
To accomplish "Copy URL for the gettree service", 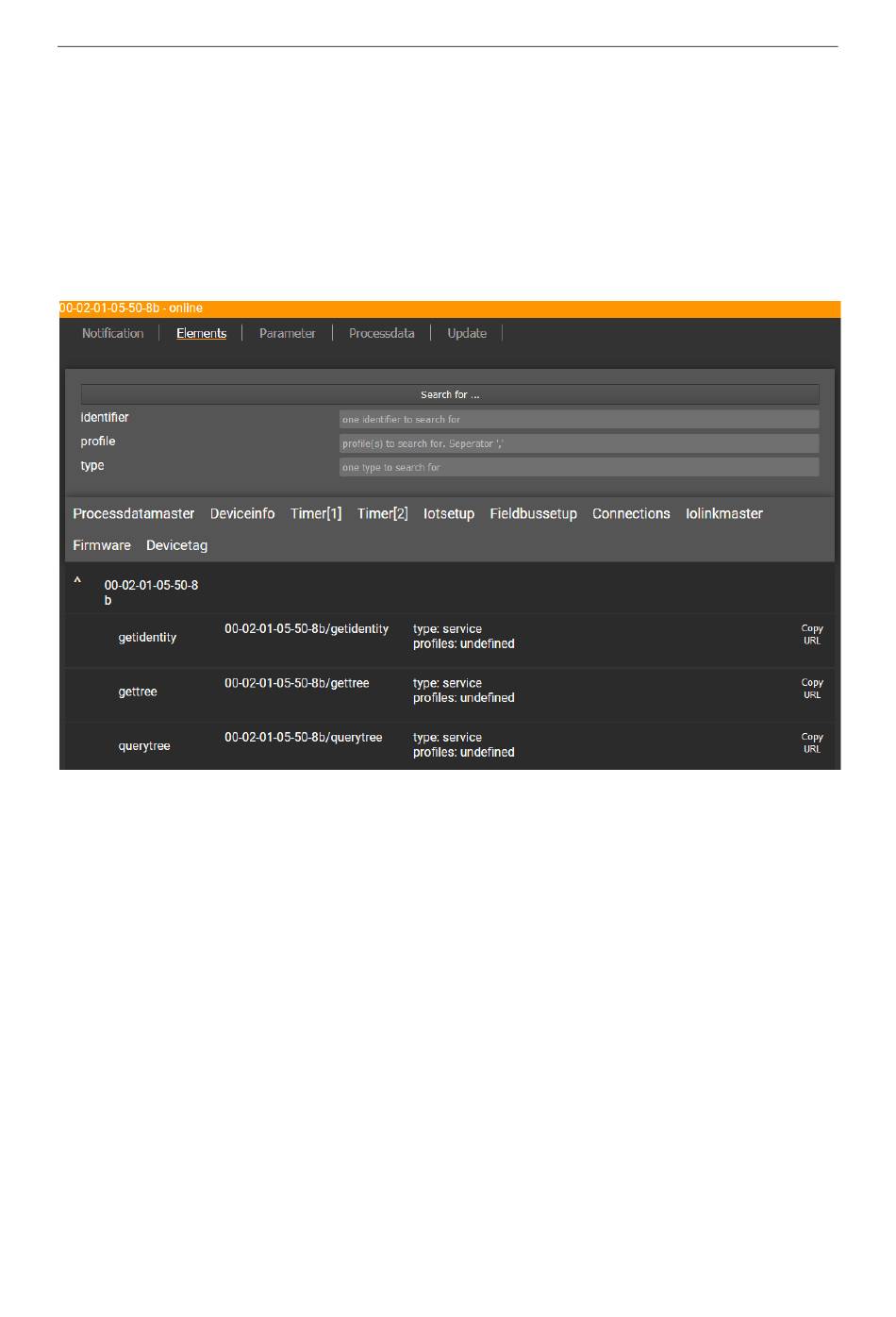I will 811,689.
